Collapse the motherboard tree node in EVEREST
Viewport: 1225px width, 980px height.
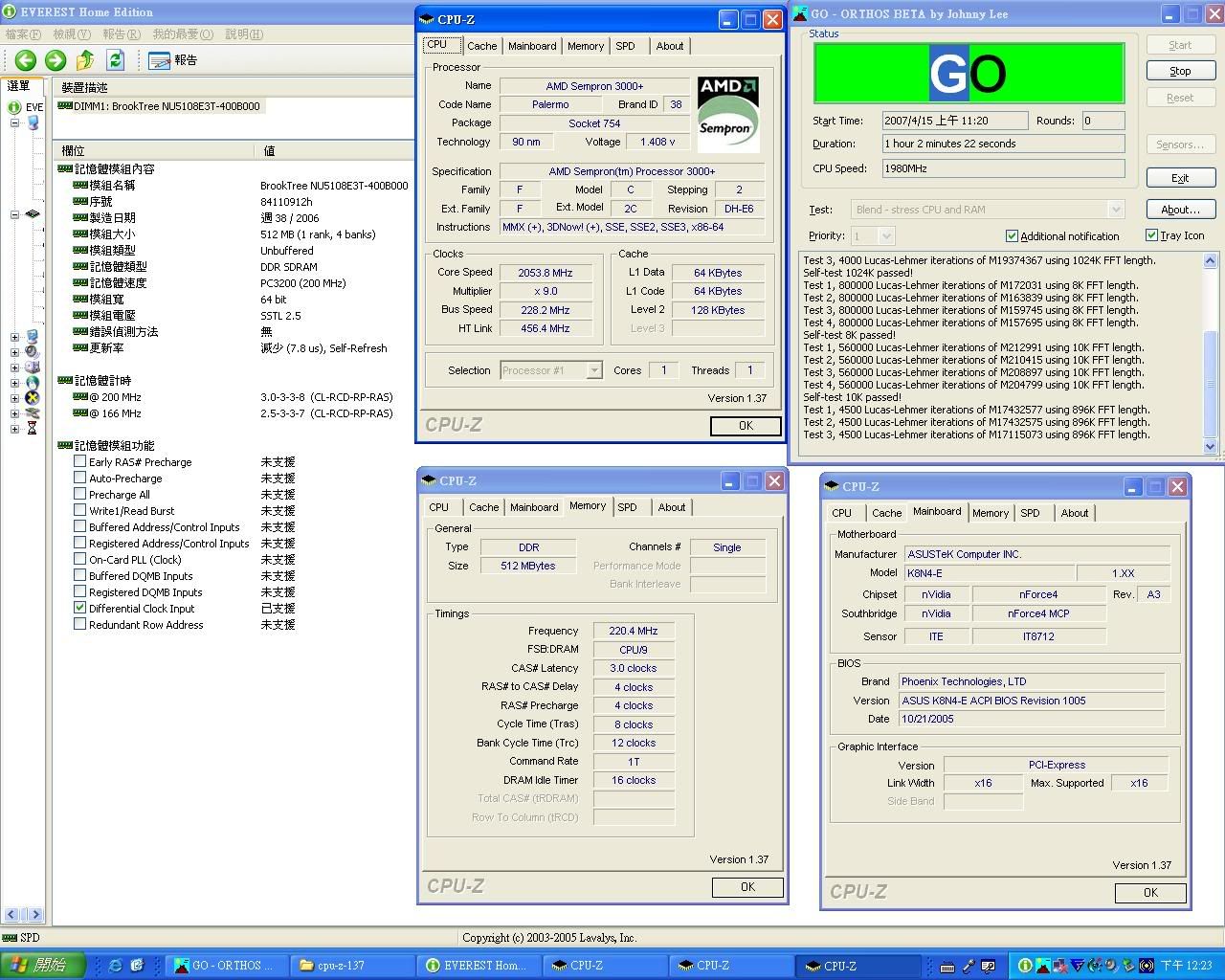[15, 214]
